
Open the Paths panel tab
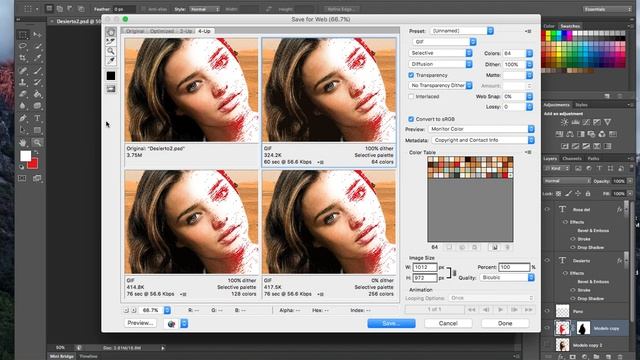pos(593,158)
